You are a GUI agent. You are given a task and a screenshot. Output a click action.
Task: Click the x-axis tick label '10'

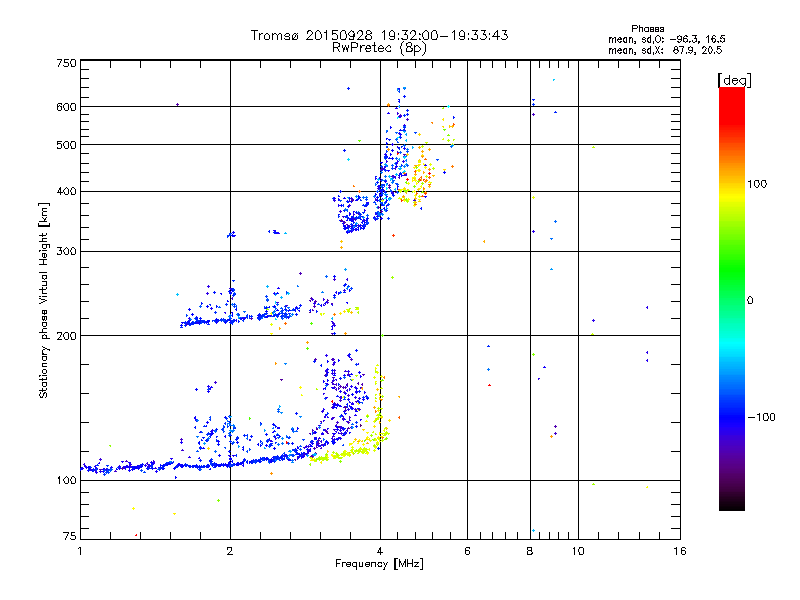point(578,551)
